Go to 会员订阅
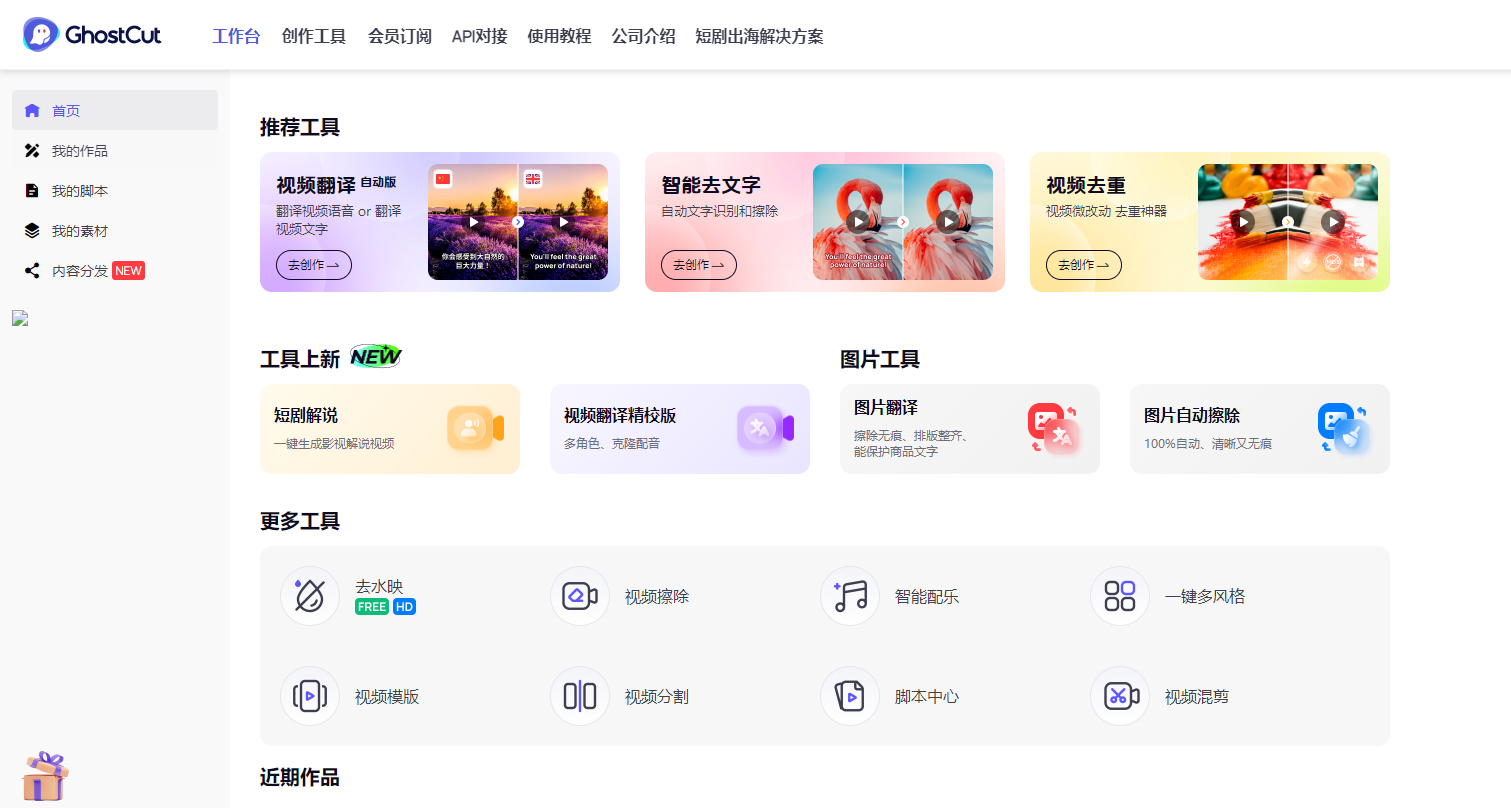 [x=400, y=36]
